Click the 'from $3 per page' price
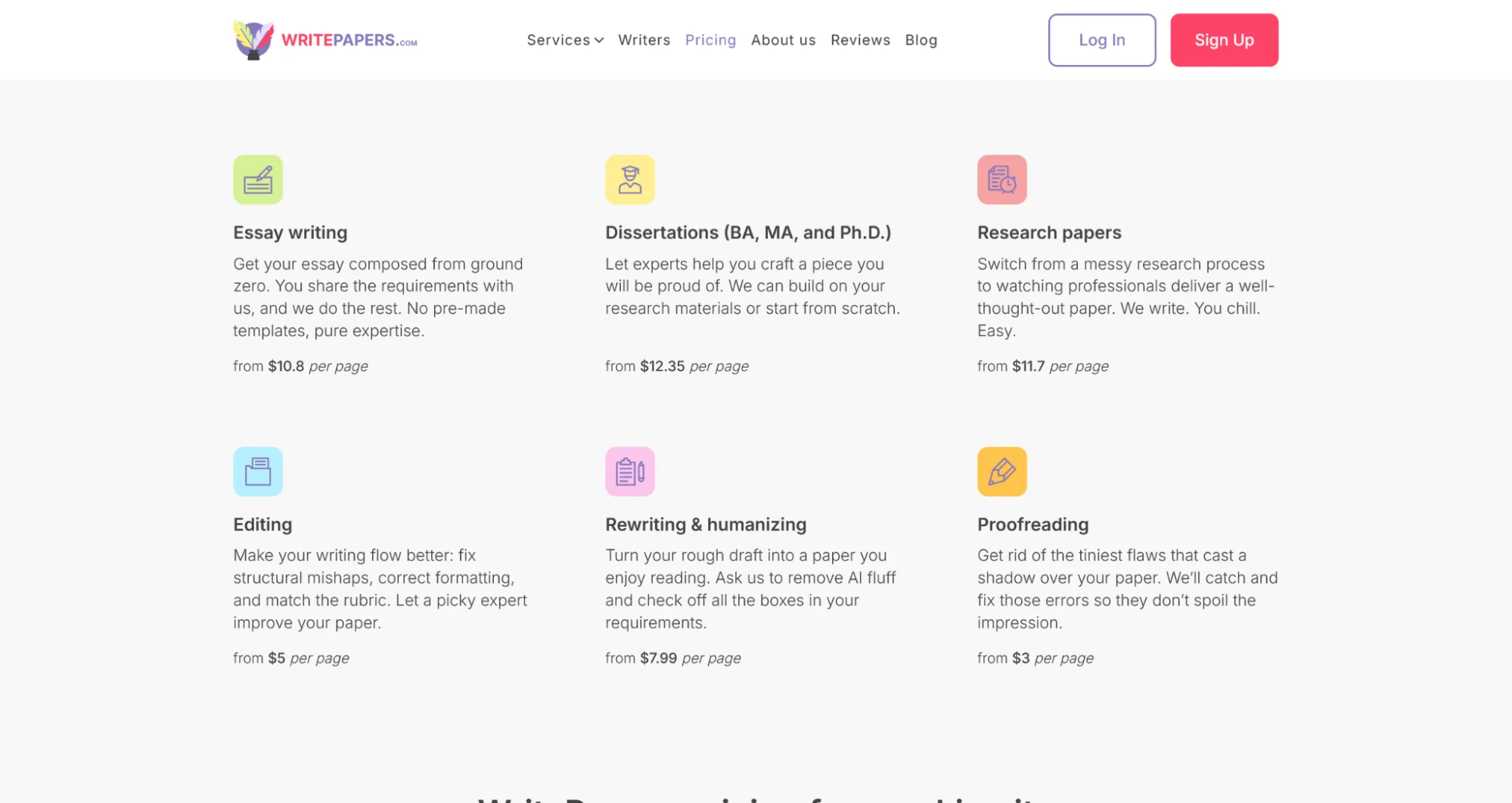 point(1035,658)
